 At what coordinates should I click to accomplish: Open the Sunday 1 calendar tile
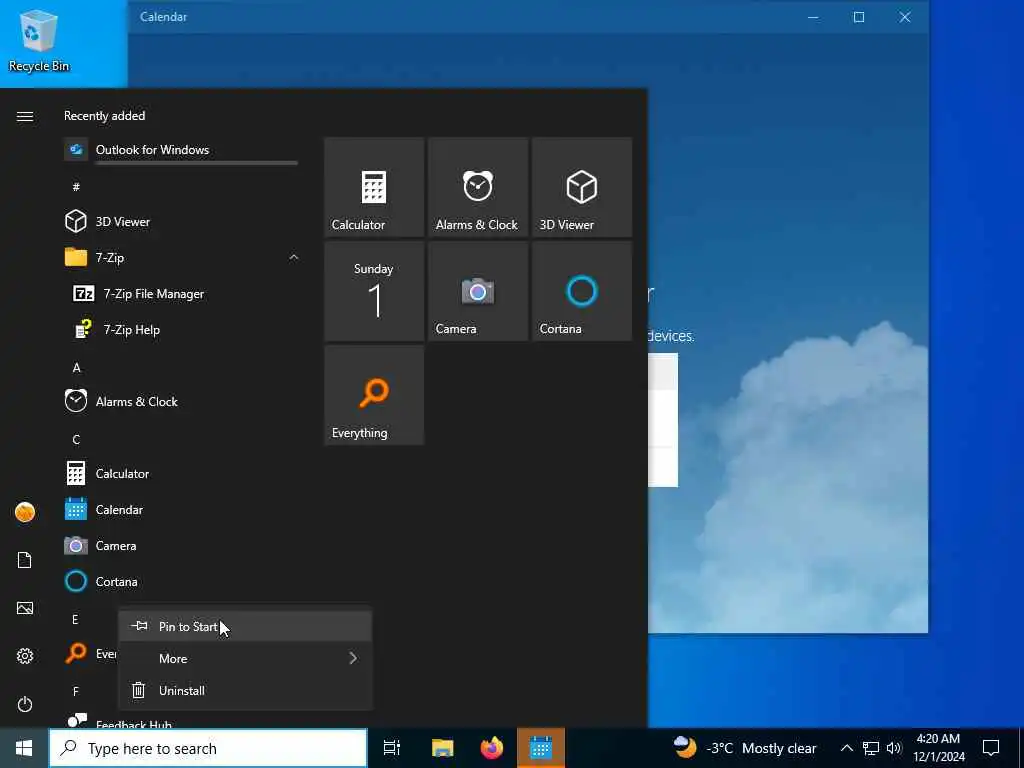point(374,291)
